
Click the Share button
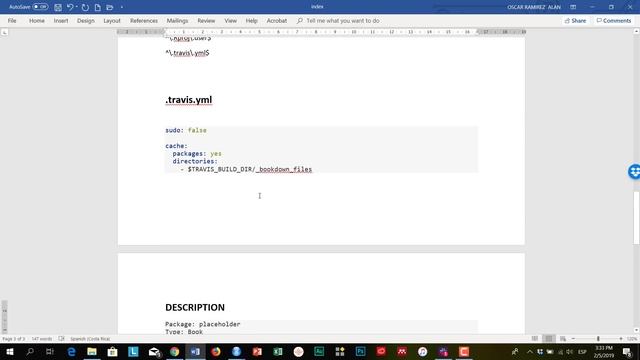click(576, 20)
